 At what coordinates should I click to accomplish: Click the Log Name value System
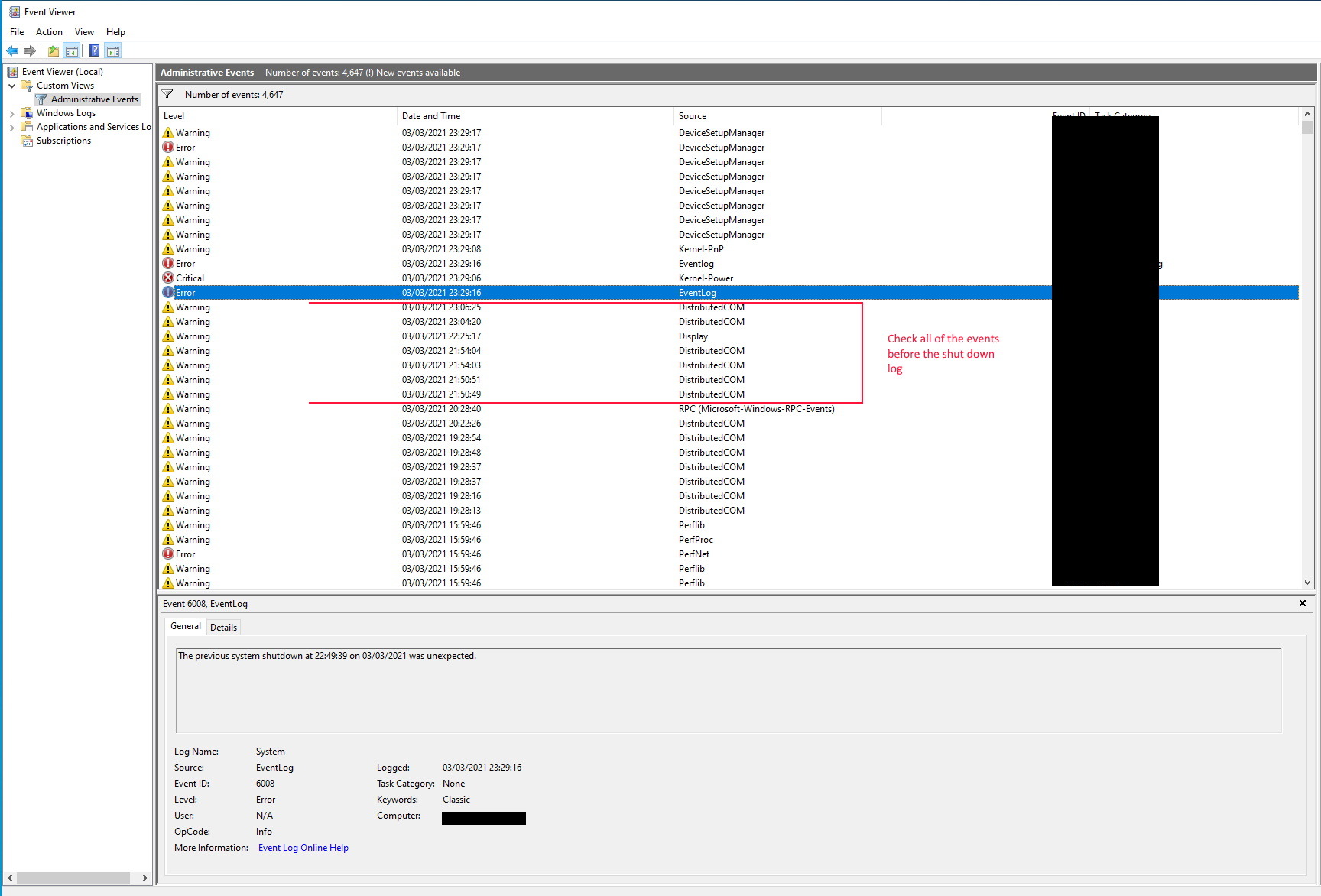[271, 752]
